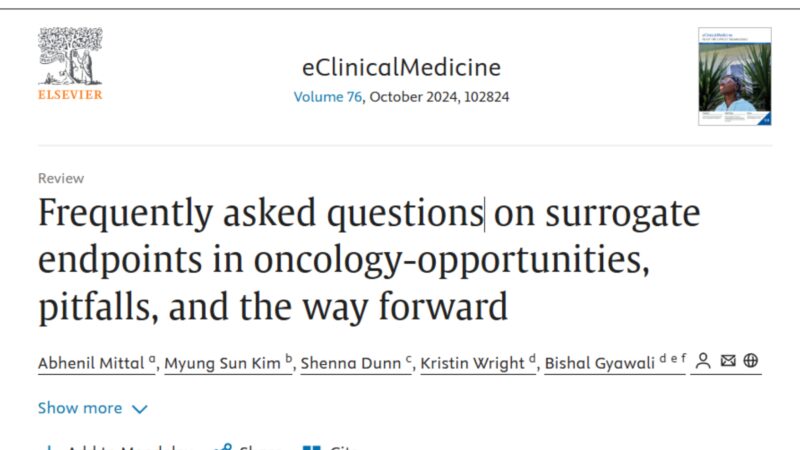Open author Abhenil Mittal's details
Viewport: 800px width, 450px height.
(x=92, y=362)
